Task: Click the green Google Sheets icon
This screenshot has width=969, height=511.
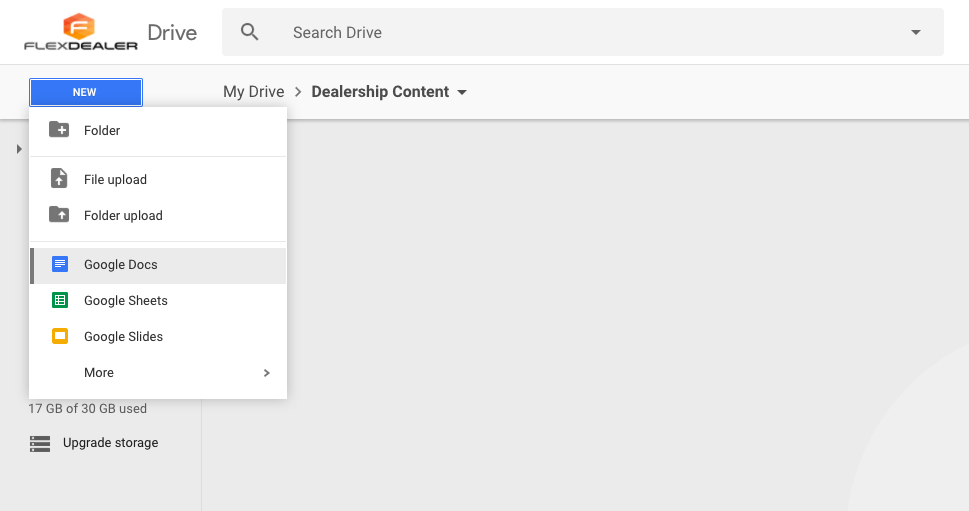Action: (x=60, y=301)
